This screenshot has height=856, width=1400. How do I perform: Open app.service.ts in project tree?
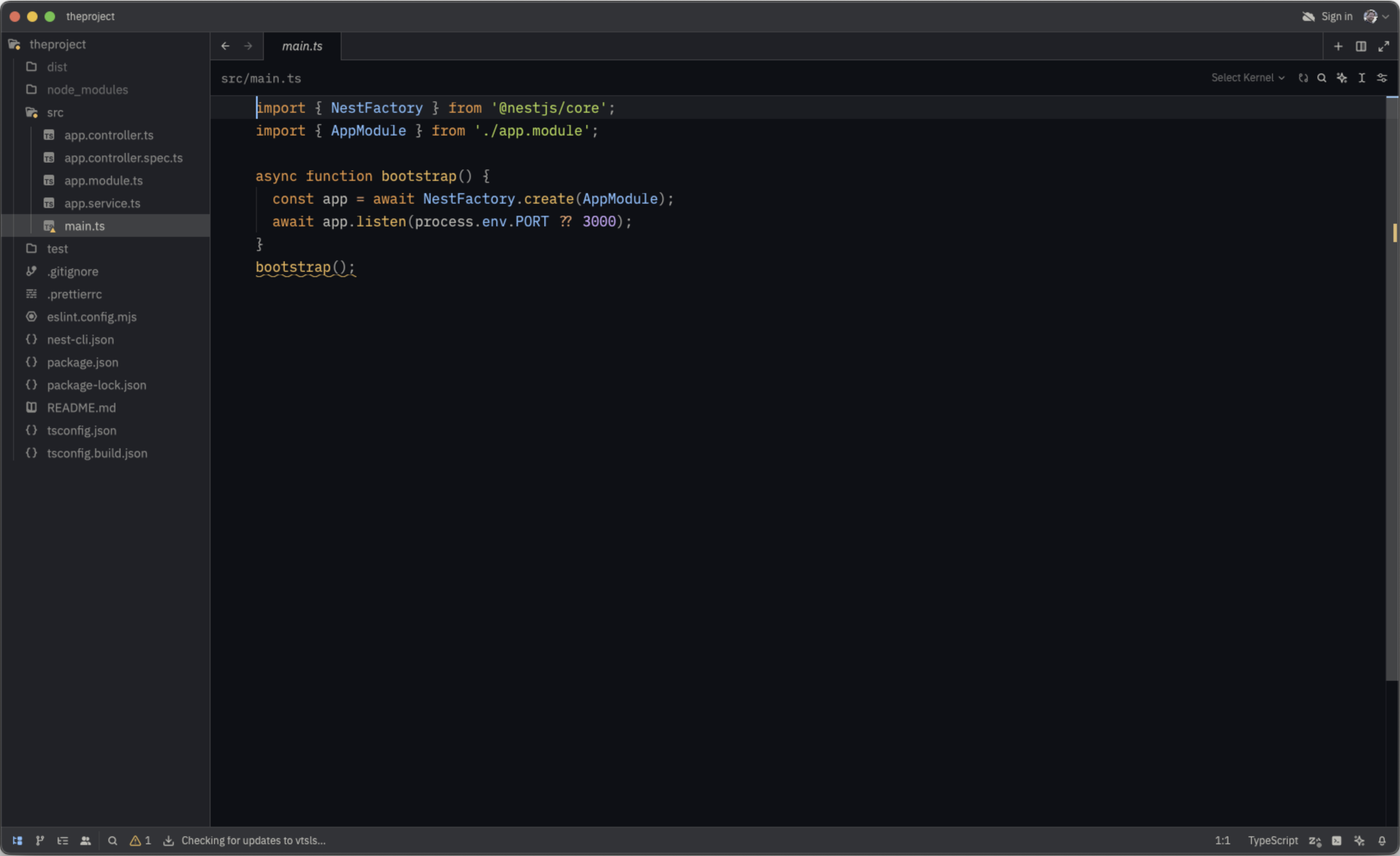tap(102, 204)
